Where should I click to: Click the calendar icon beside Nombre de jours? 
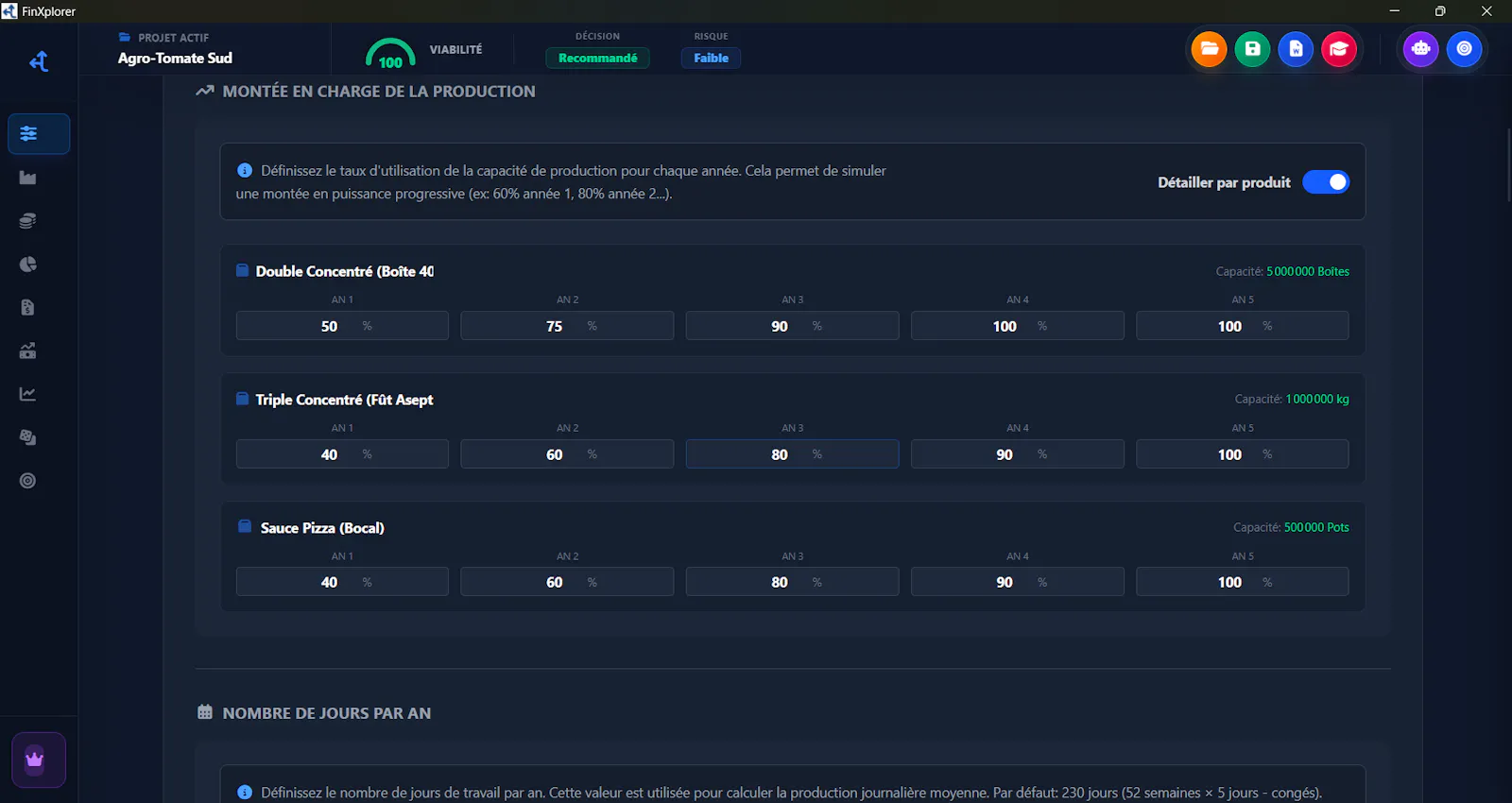pyautogui.click(x=205, y=712)
